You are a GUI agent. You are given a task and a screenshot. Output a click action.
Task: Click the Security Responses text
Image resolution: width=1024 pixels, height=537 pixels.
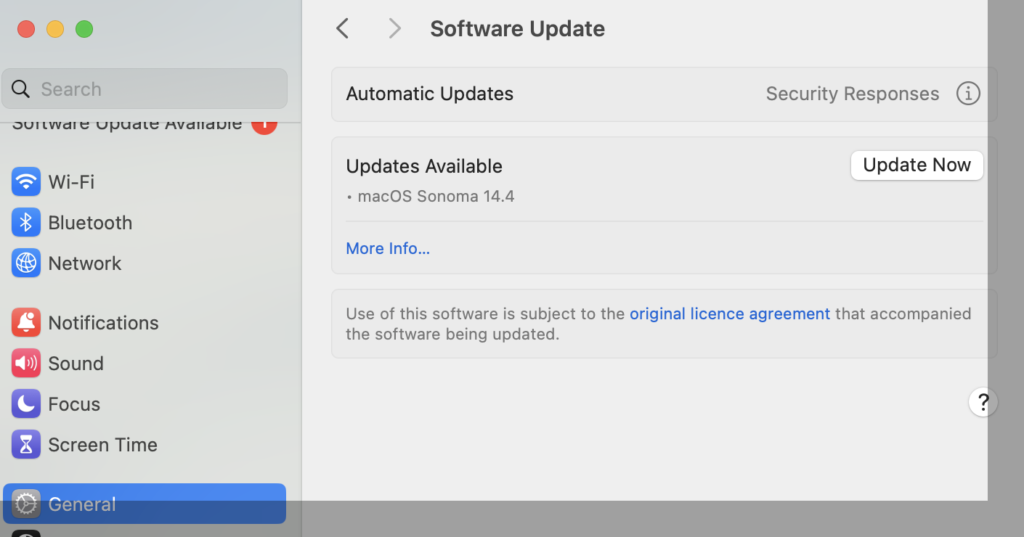(852, 93)
